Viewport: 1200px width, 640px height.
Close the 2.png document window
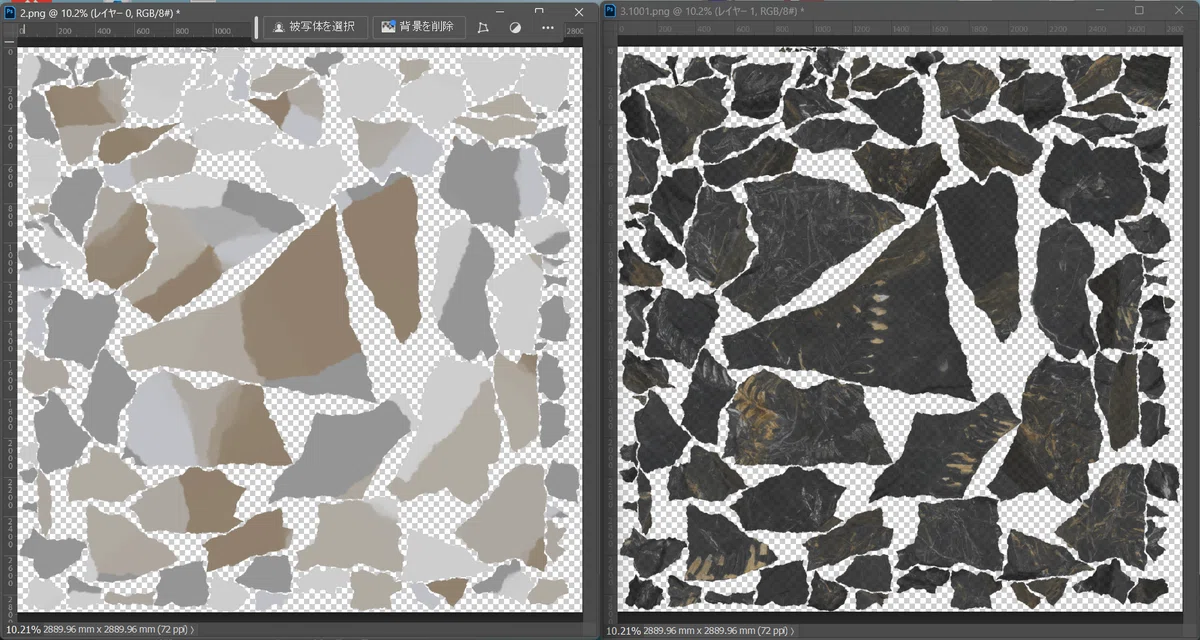point(578,10)
